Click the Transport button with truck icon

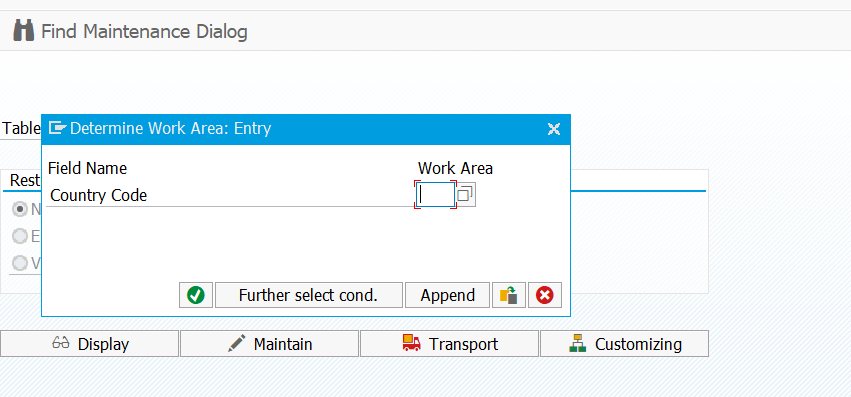click(x=449, y=344)
